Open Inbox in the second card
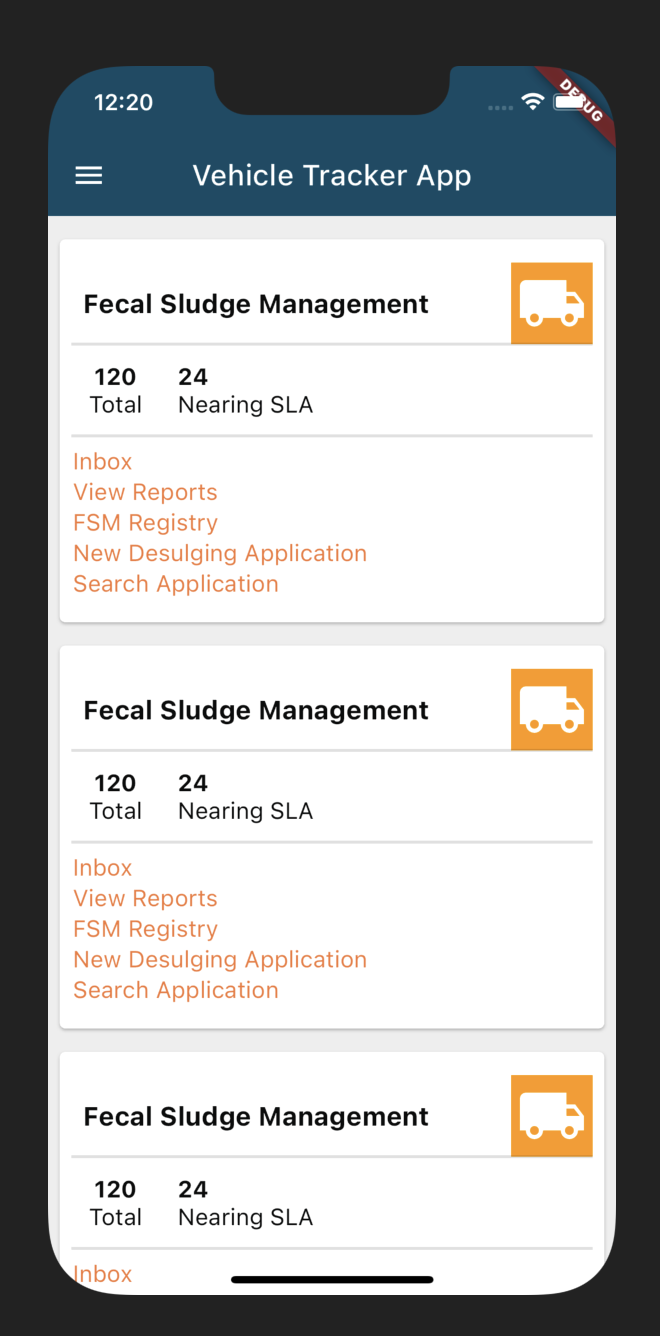 (x=103, y=868)
